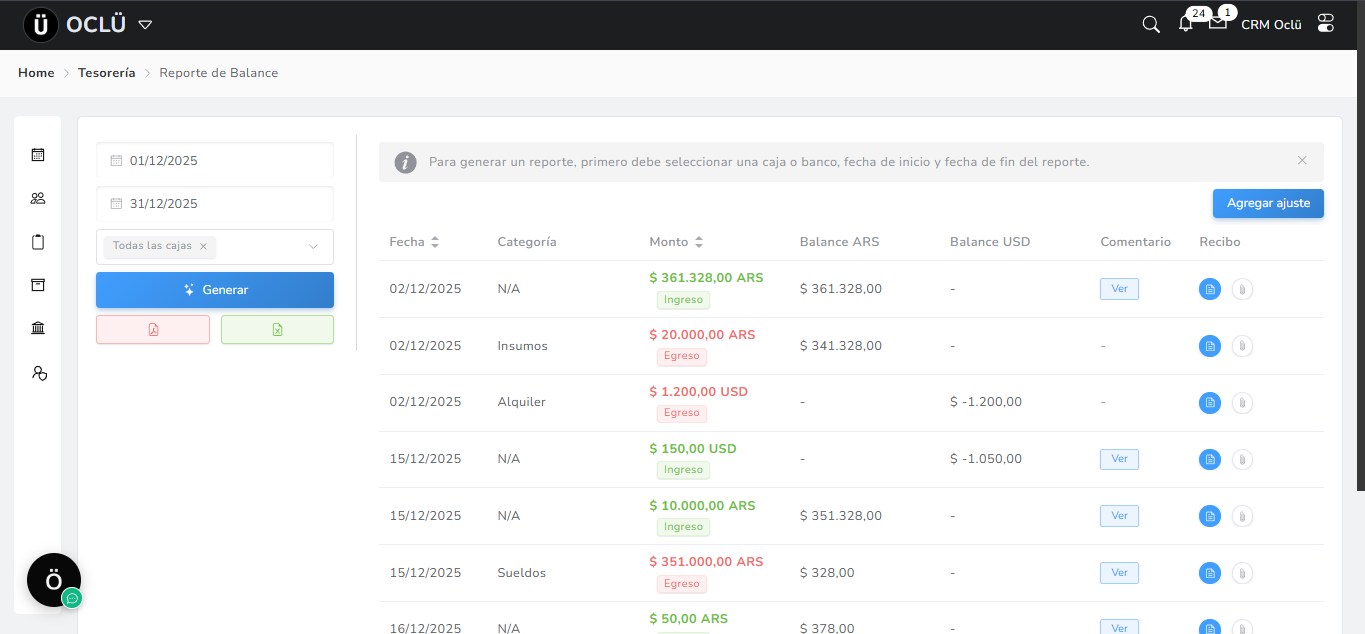Click the Ingreso tag under $ 361.328,00 ARS

pyautogui.click(x=683, y=299)
